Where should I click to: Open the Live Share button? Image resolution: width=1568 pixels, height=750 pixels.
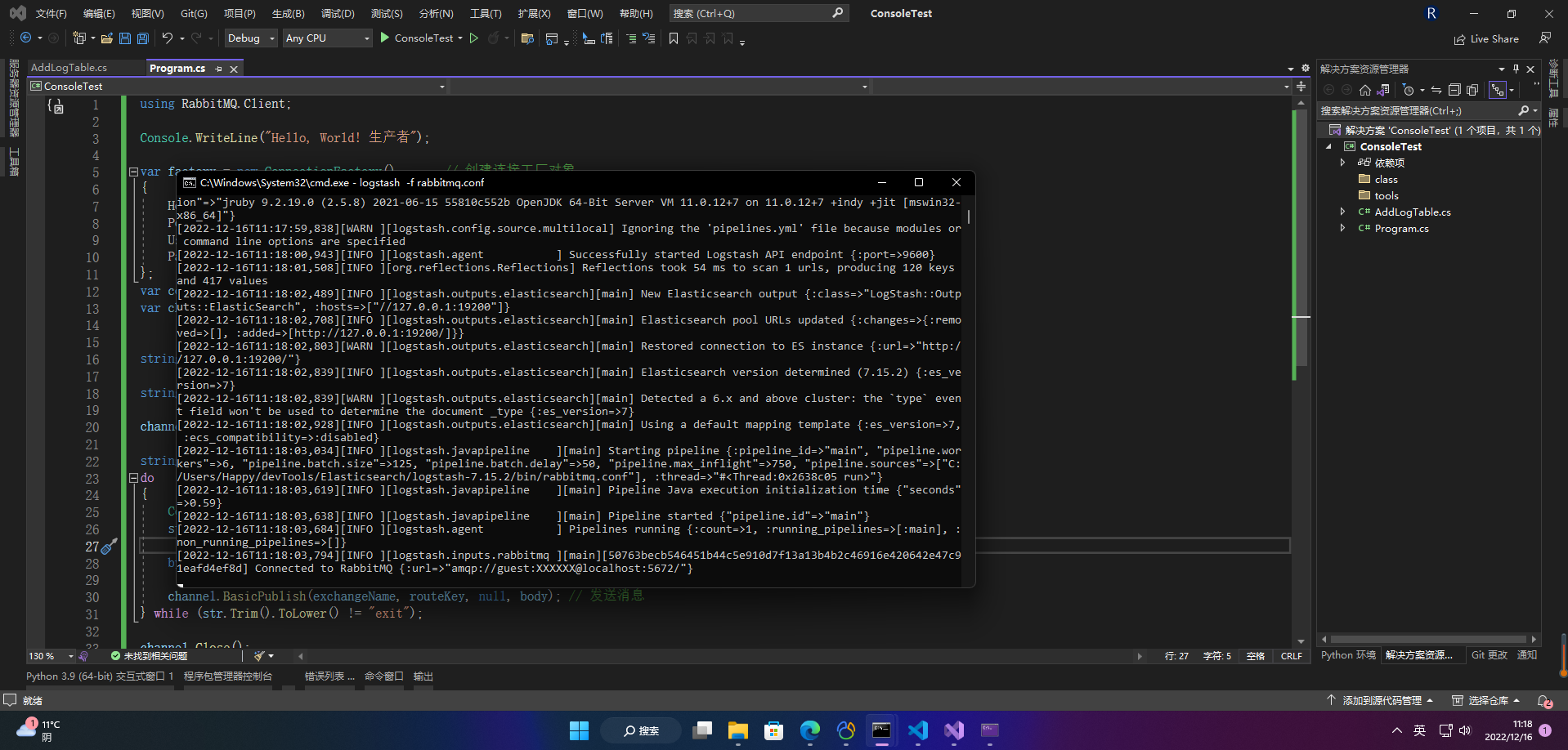click(1486, 38)
